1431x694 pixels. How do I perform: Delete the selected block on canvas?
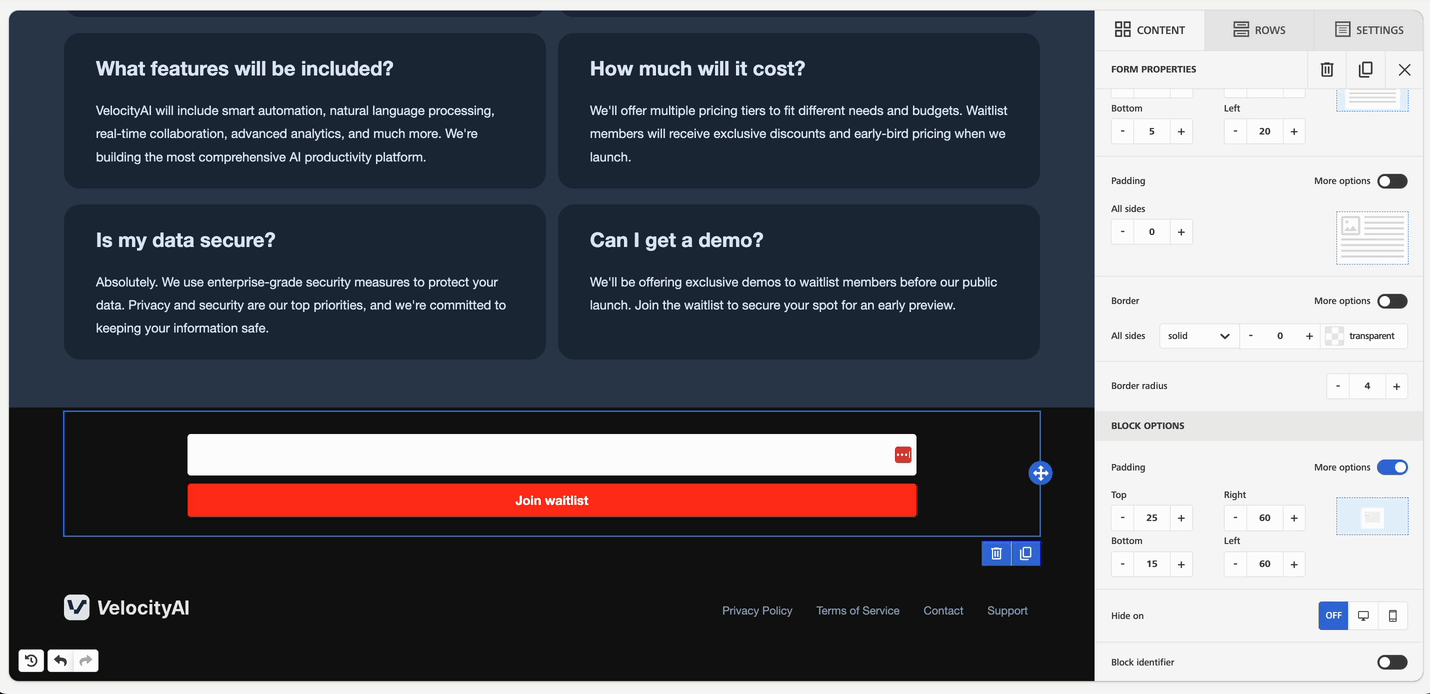click(996, 553)
